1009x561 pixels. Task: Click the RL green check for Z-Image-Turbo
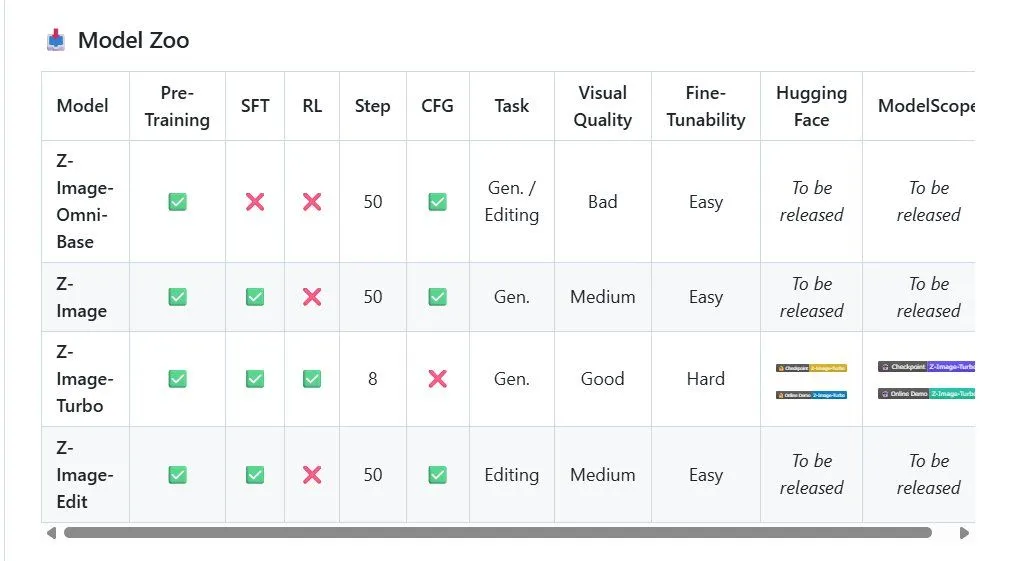tap(312, 379)
